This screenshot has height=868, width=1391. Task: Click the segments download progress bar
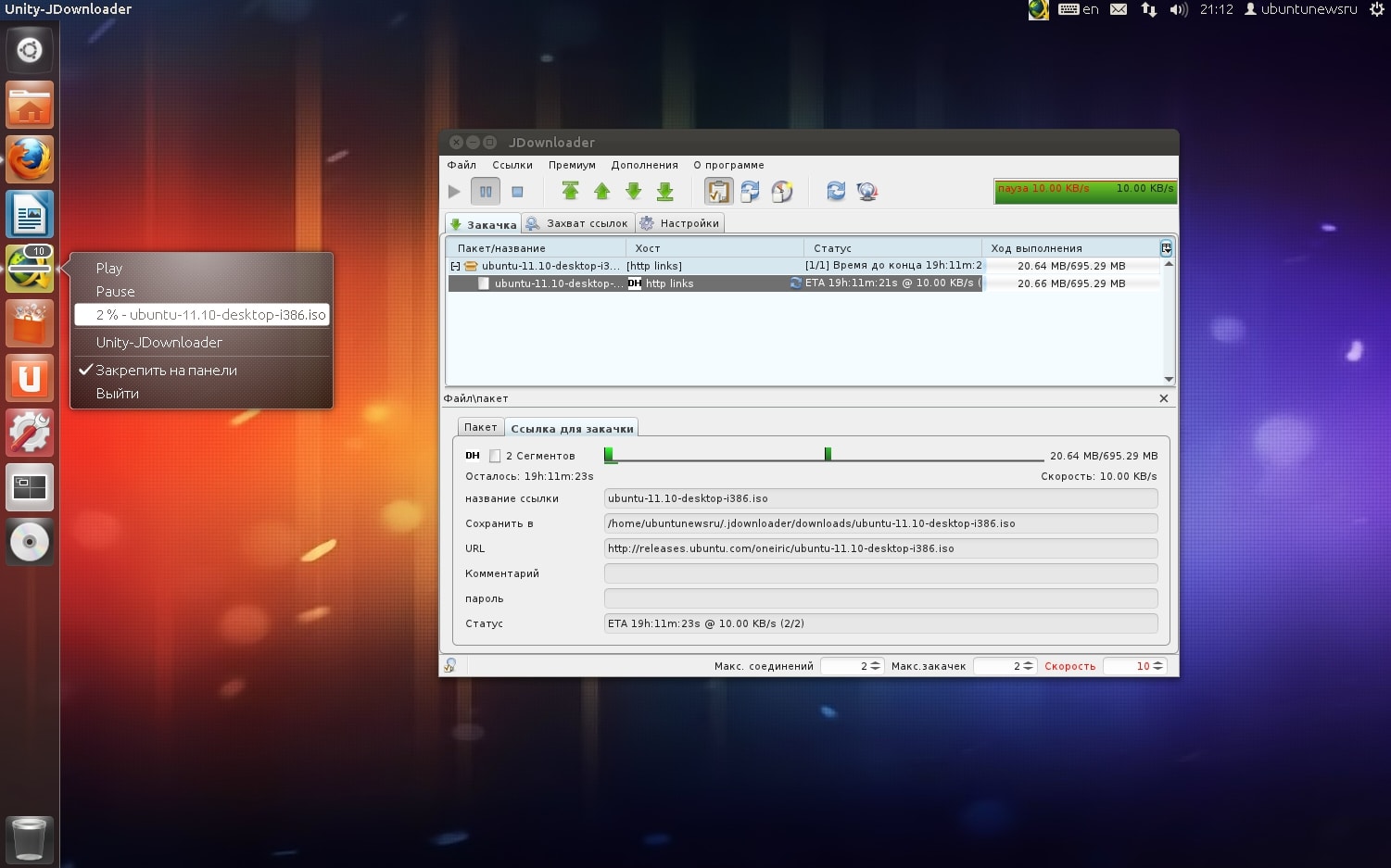824,455
